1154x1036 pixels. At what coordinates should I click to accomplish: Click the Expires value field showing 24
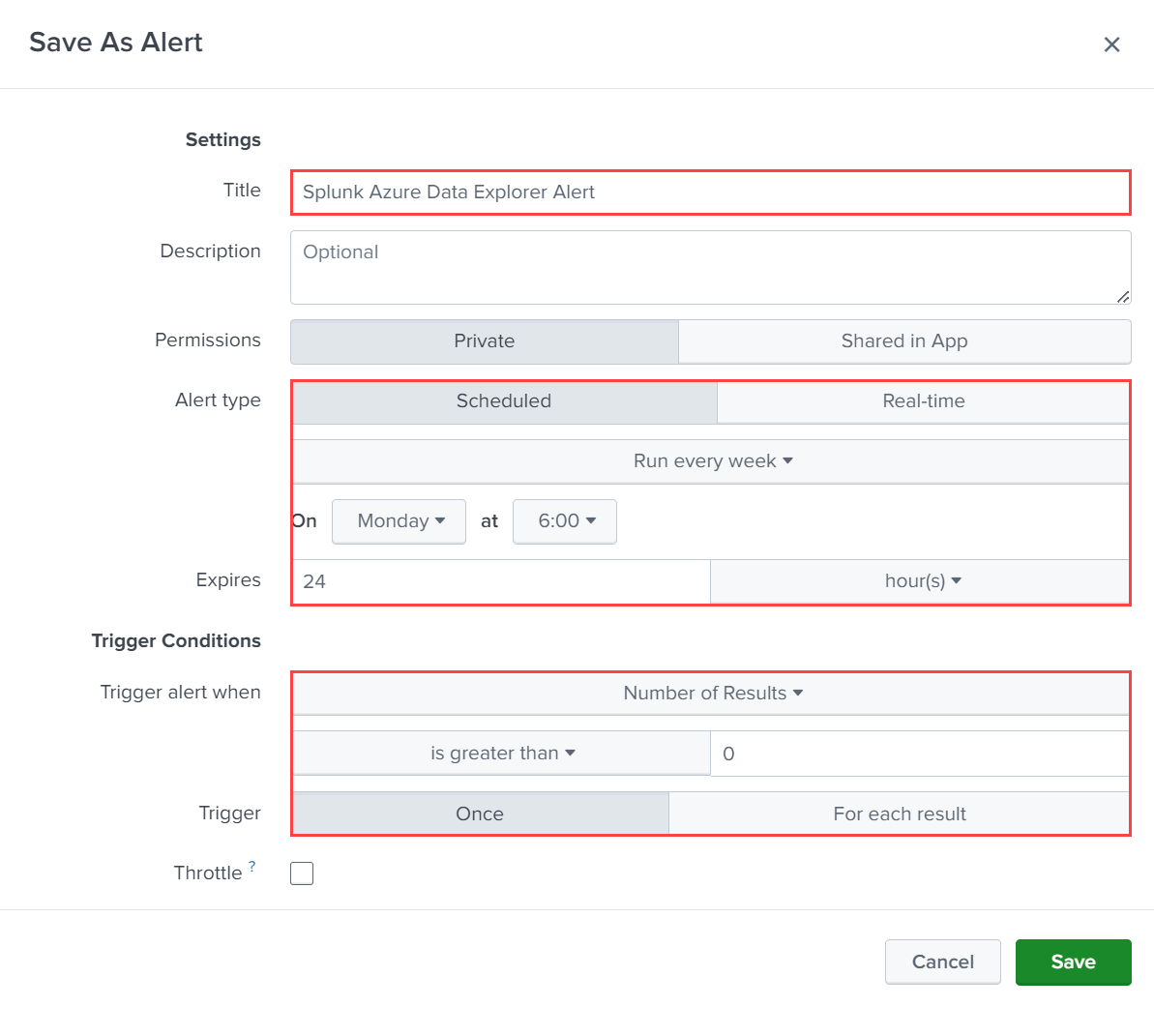[499, 581]
